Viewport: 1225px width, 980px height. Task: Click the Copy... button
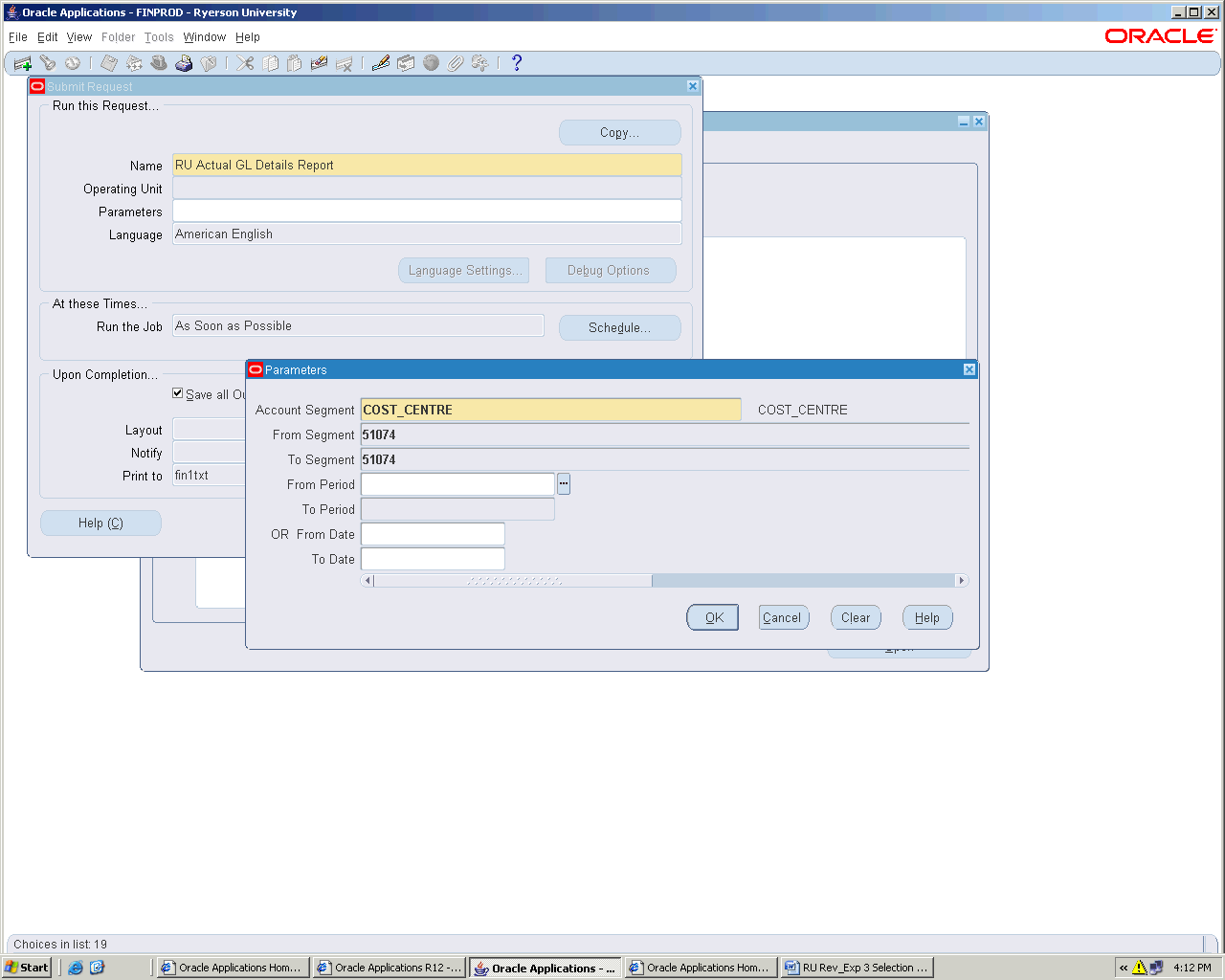619,133
